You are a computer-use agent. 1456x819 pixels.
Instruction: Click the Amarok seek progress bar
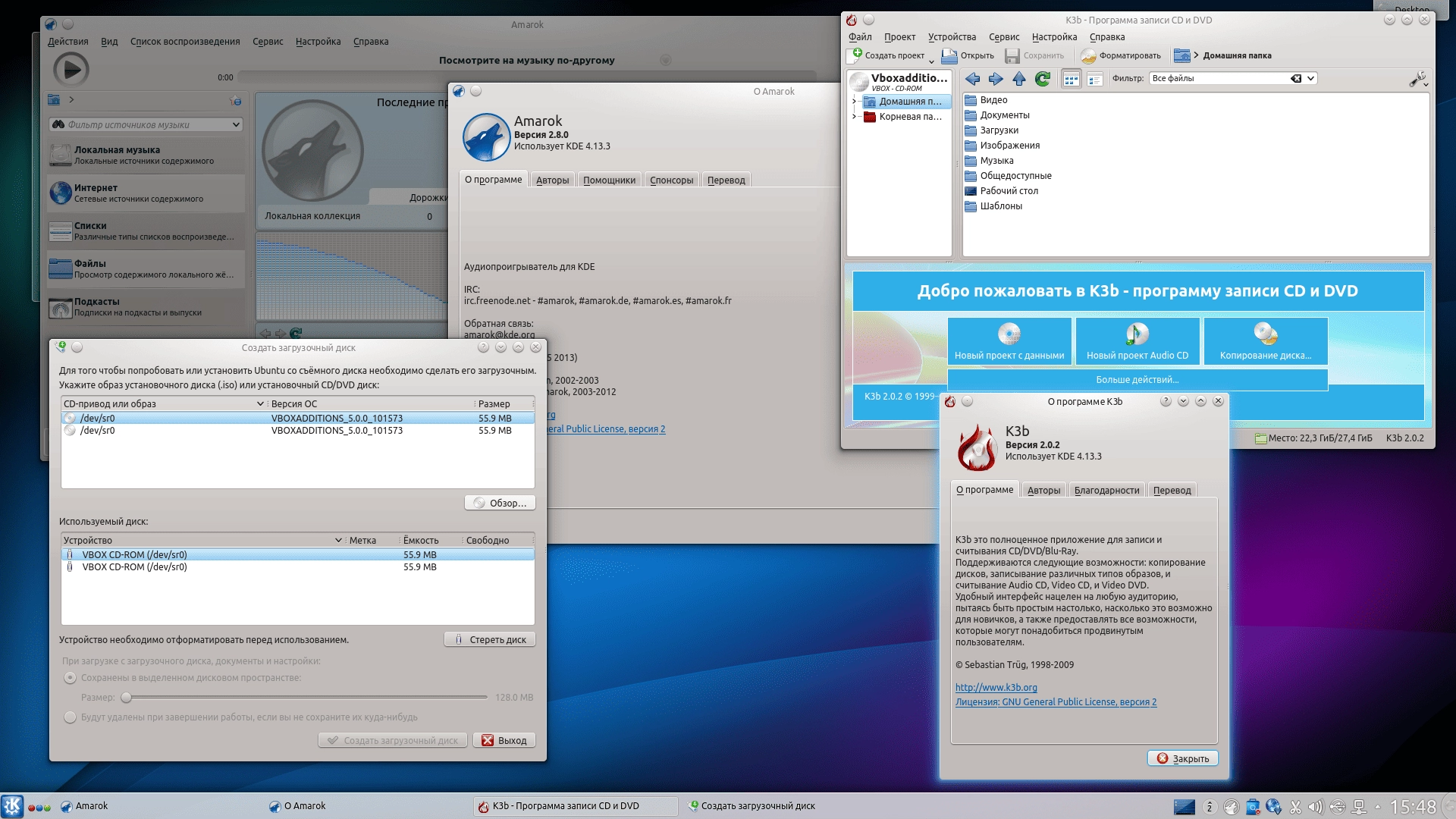pyautogui.click(x=527, y=77)
